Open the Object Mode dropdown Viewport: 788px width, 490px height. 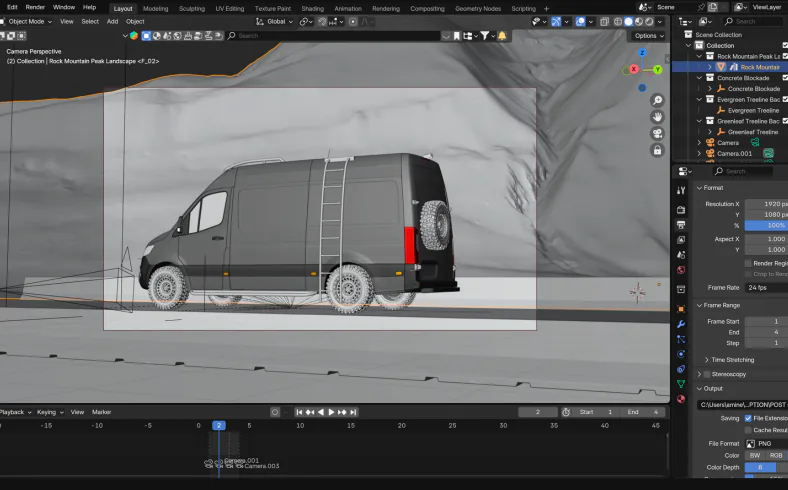tap(27, 22)
